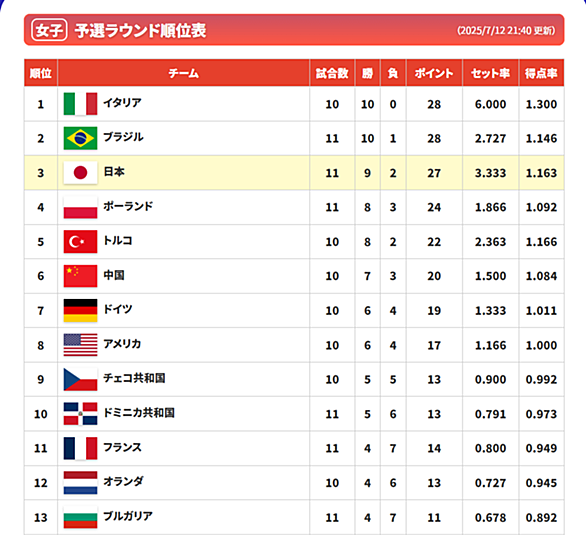Click the 順位 column header
Image resolution: width=586 pixels, height=535 pixels.
(41, 73)
